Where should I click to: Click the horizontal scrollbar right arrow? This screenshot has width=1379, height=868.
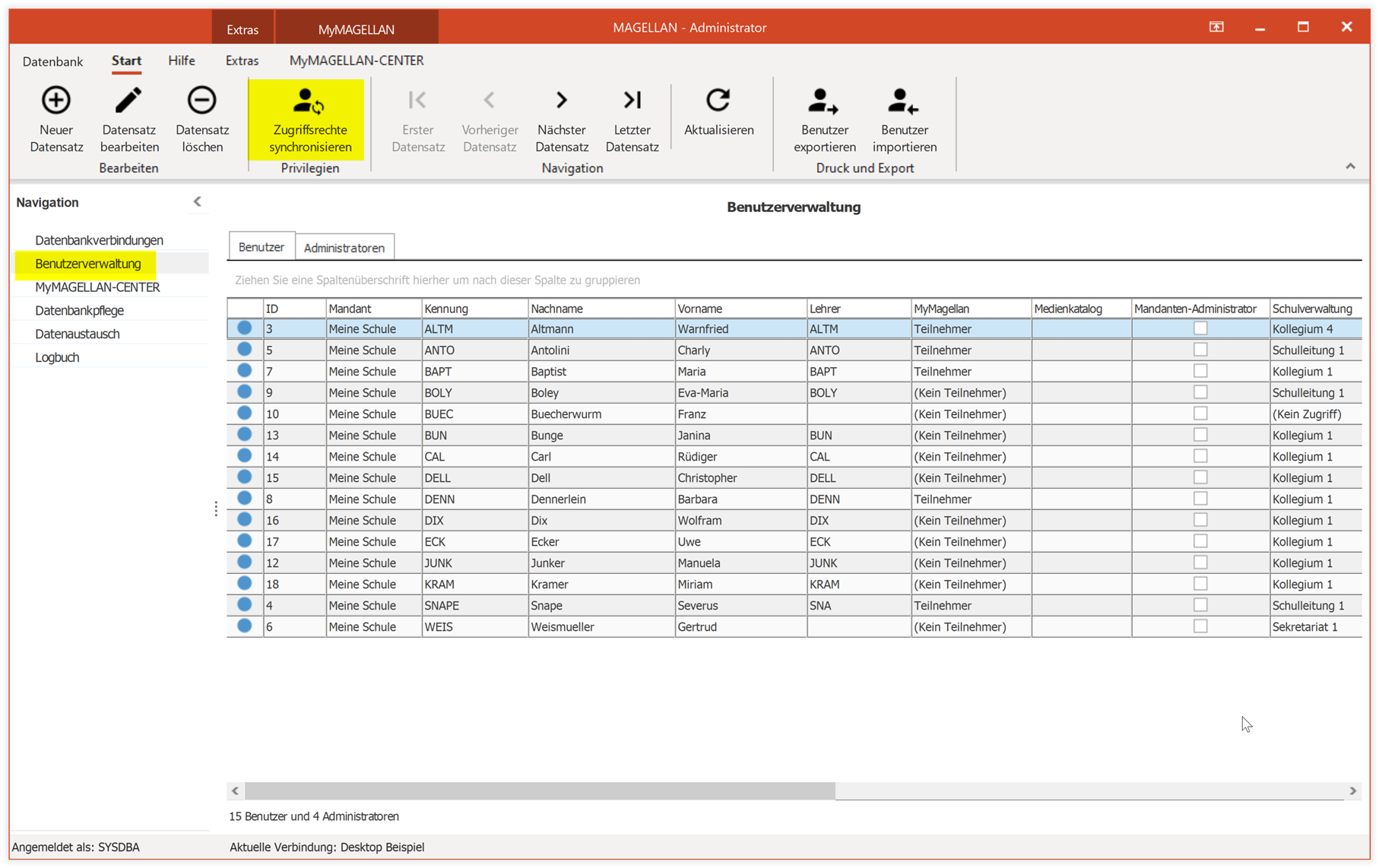(x=1352, y=790)
